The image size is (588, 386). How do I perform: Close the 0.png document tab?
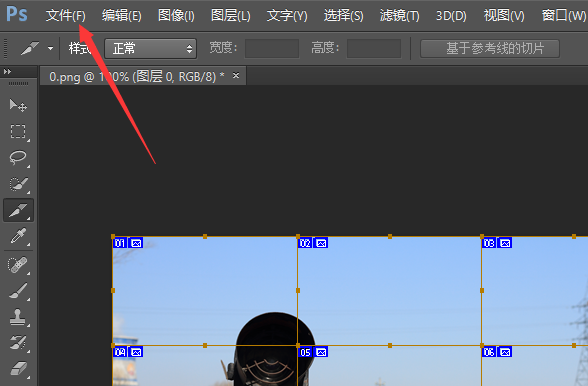point(236,75)
